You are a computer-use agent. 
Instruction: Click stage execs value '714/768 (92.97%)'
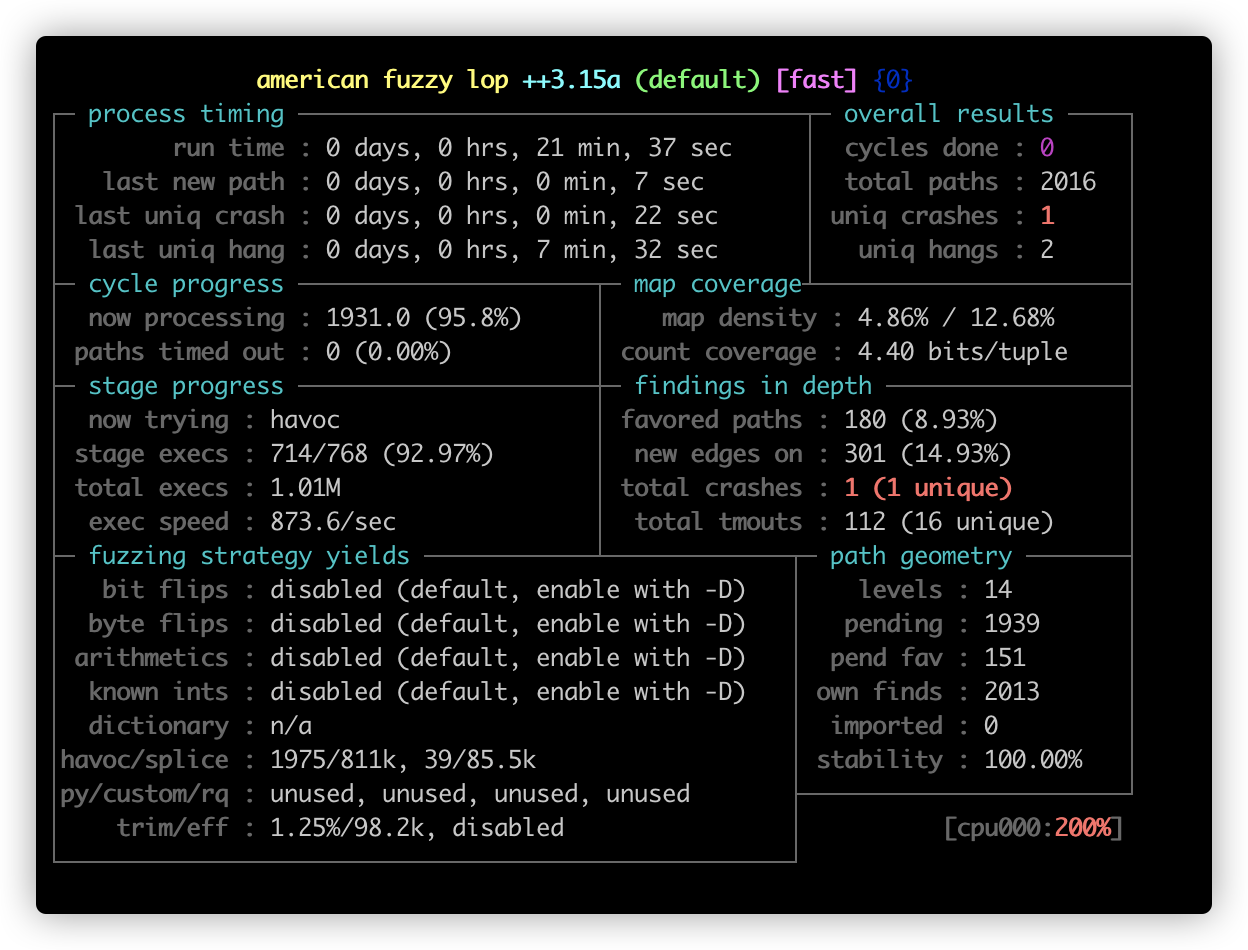click(x=382, y=454)
